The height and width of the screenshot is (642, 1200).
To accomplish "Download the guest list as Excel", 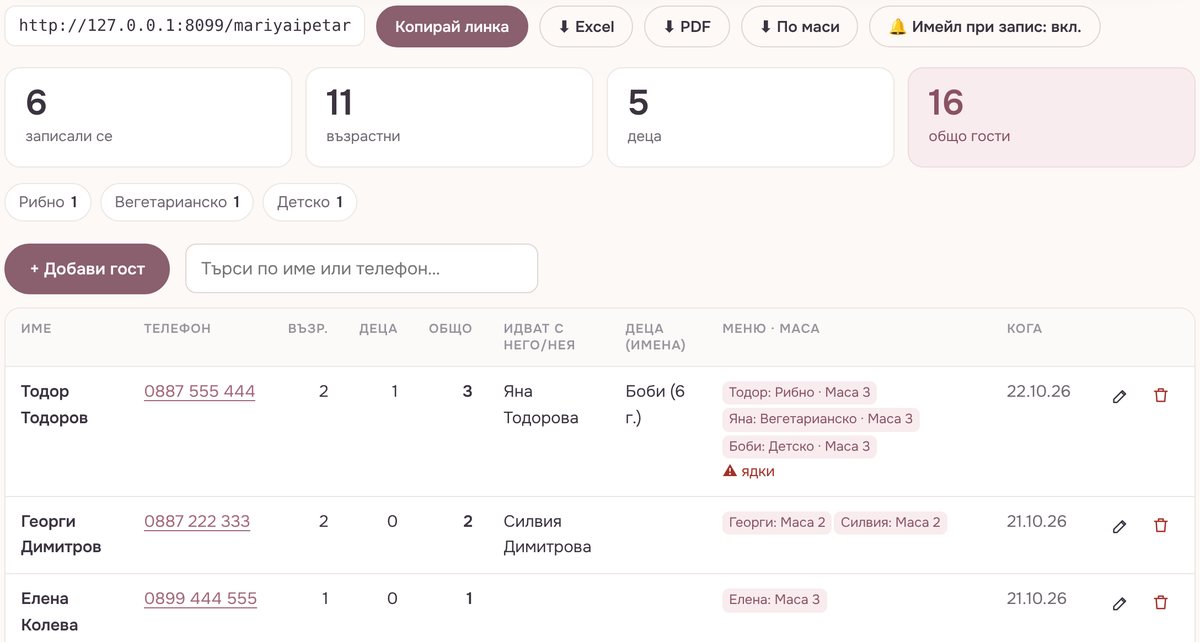I will pos(586,27).
